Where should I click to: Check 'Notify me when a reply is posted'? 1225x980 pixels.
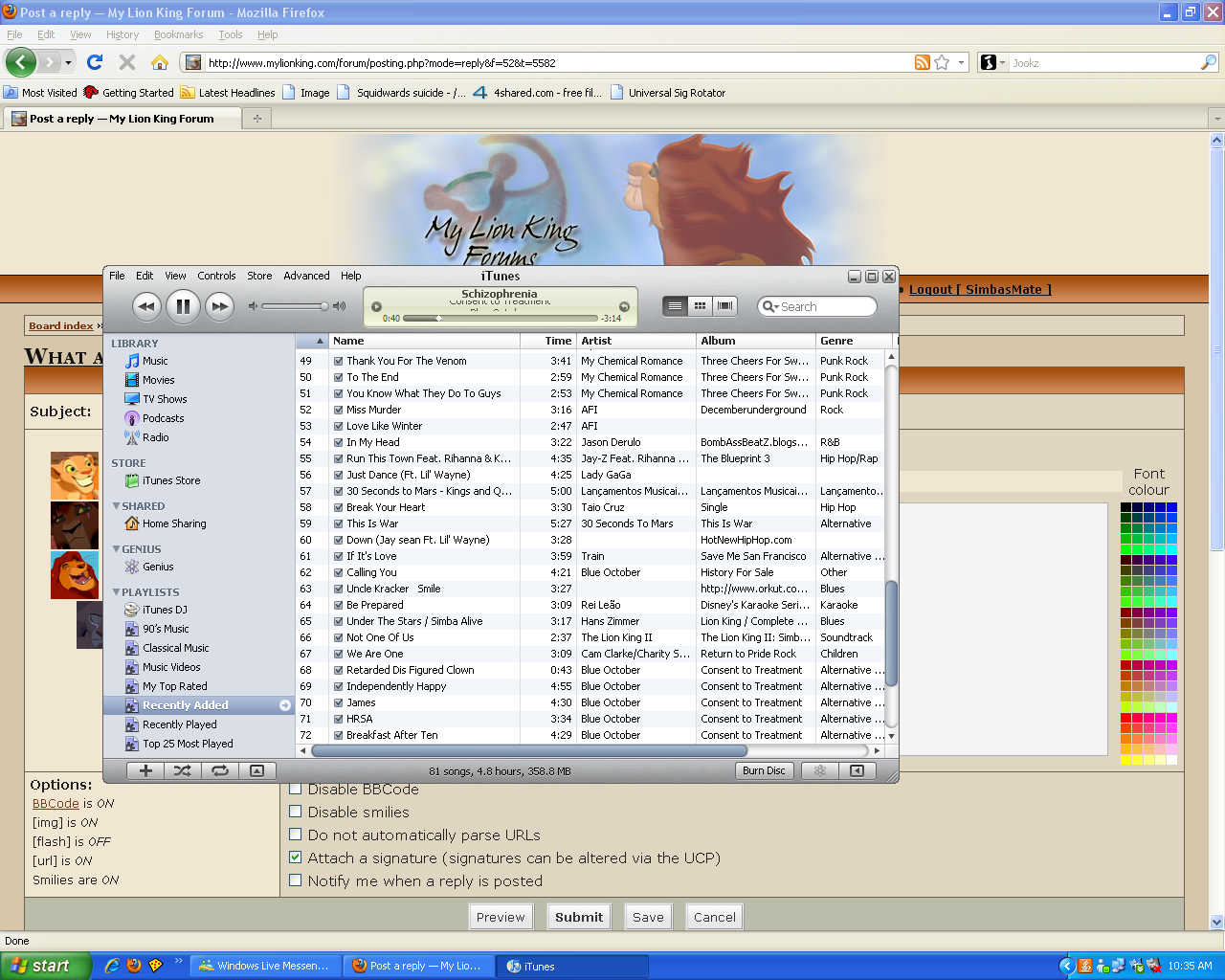[296, 880]
